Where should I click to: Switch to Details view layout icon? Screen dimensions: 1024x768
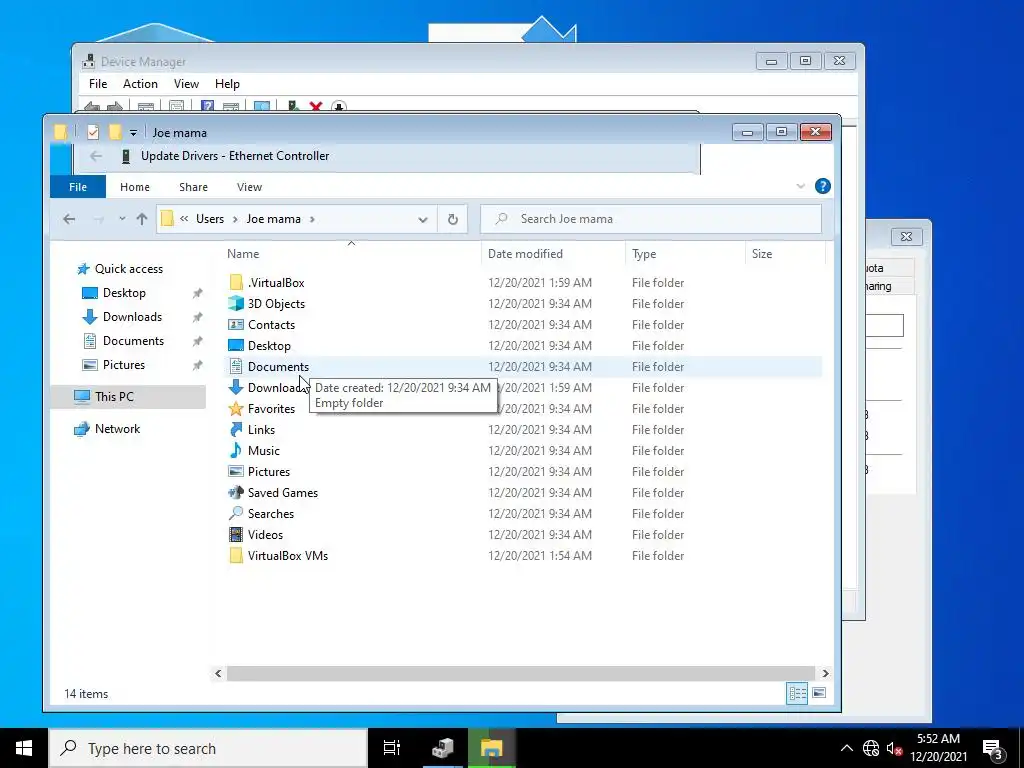click(797, 694)
